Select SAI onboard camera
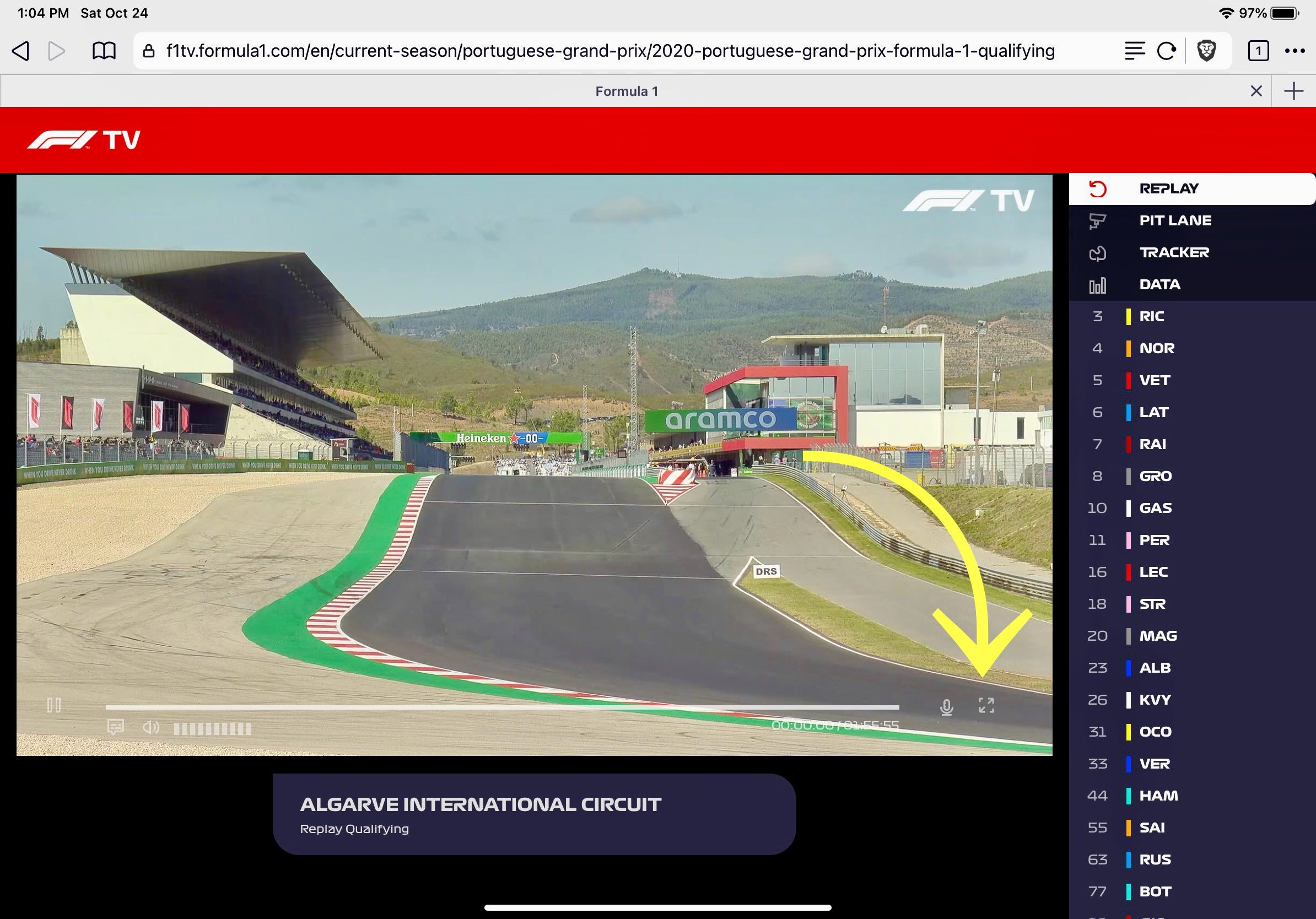Screen dimensions: 1316x919 tap(1192, 828)
